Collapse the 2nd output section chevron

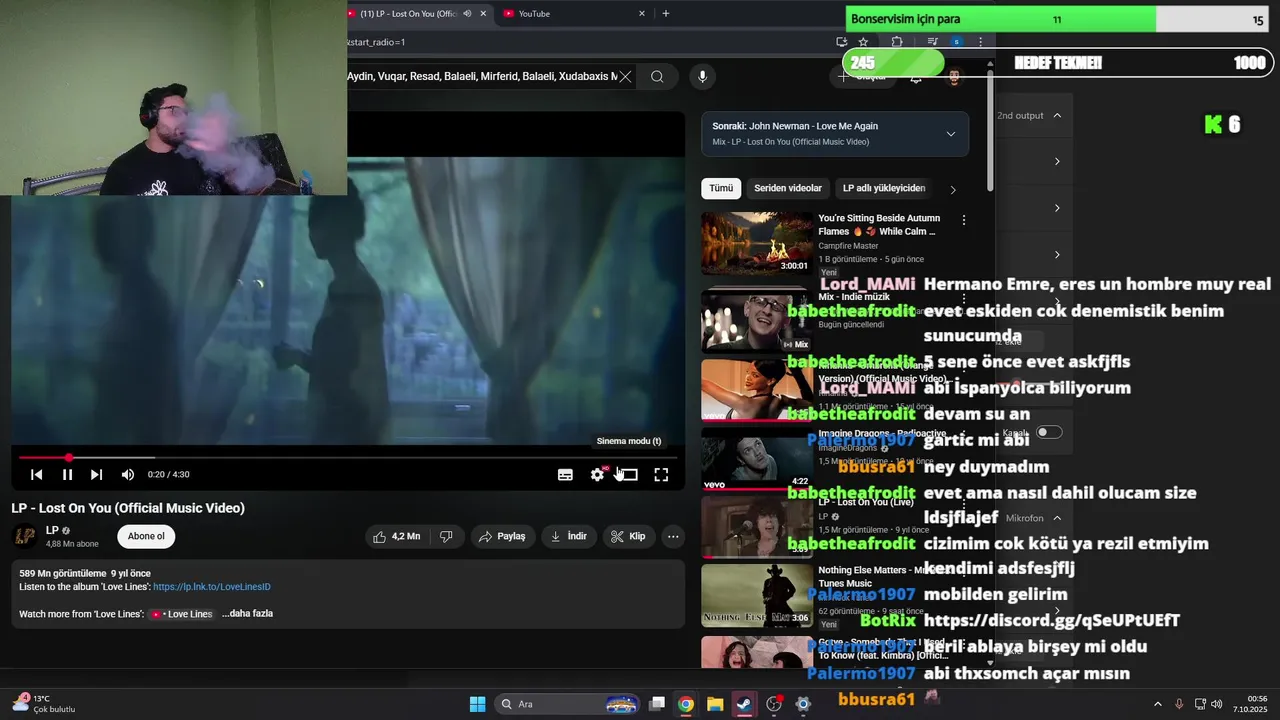point(1057,116)
